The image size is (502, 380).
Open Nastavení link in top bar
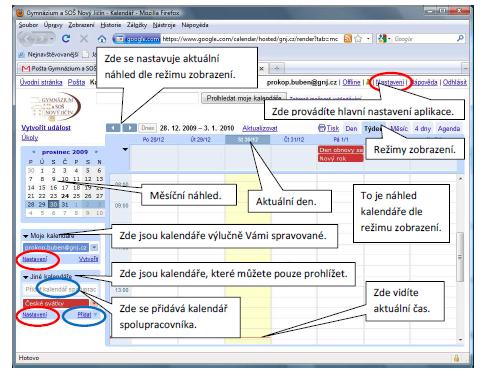click(389, 82)
